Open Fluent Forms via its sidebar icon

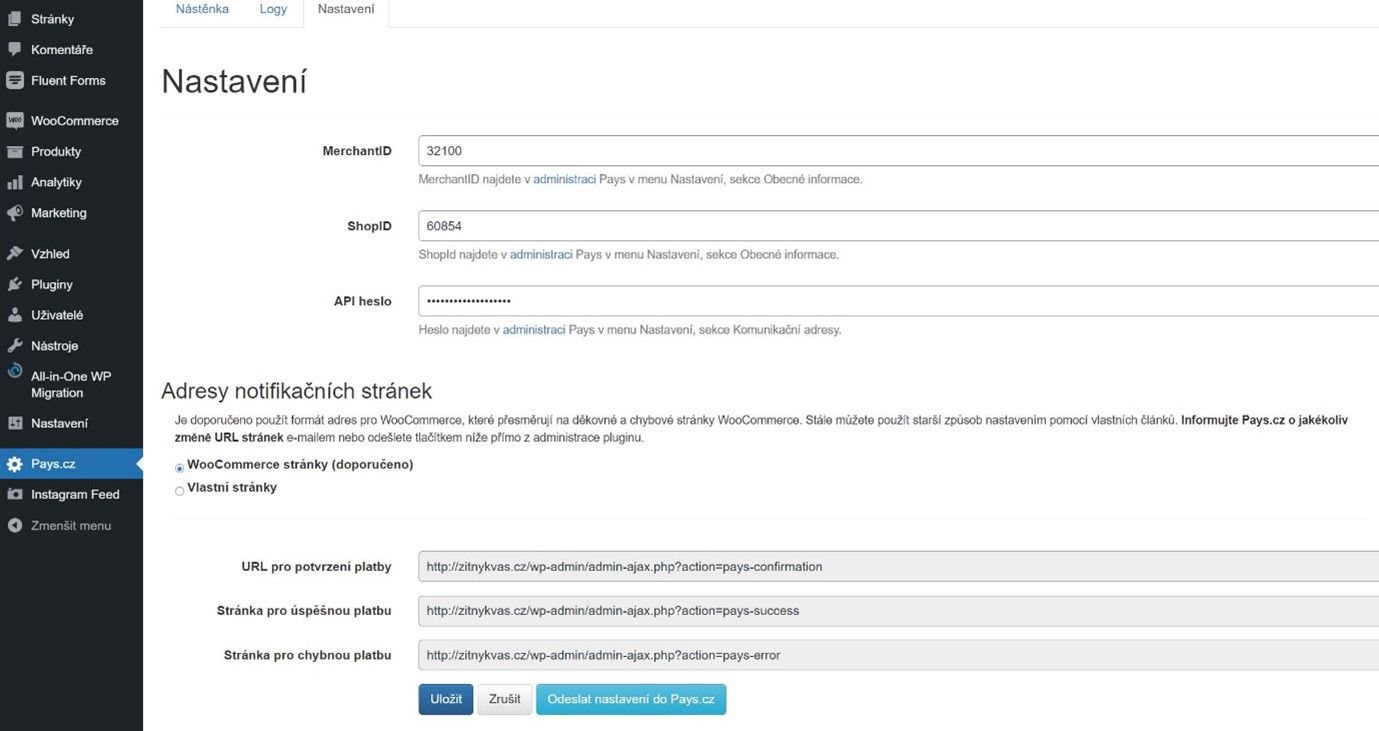coord(15,81)
